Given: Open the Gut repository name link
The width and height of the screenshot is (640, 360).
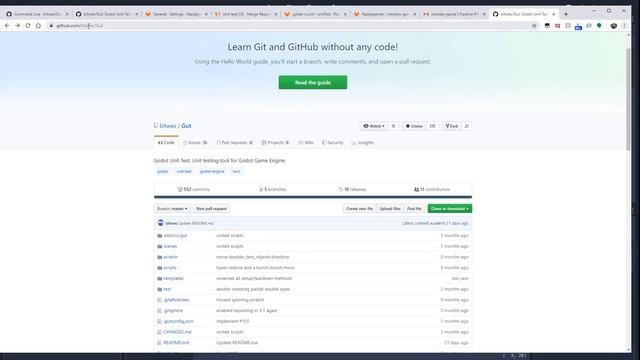Looking at the screenshot, I should [186, 126].
